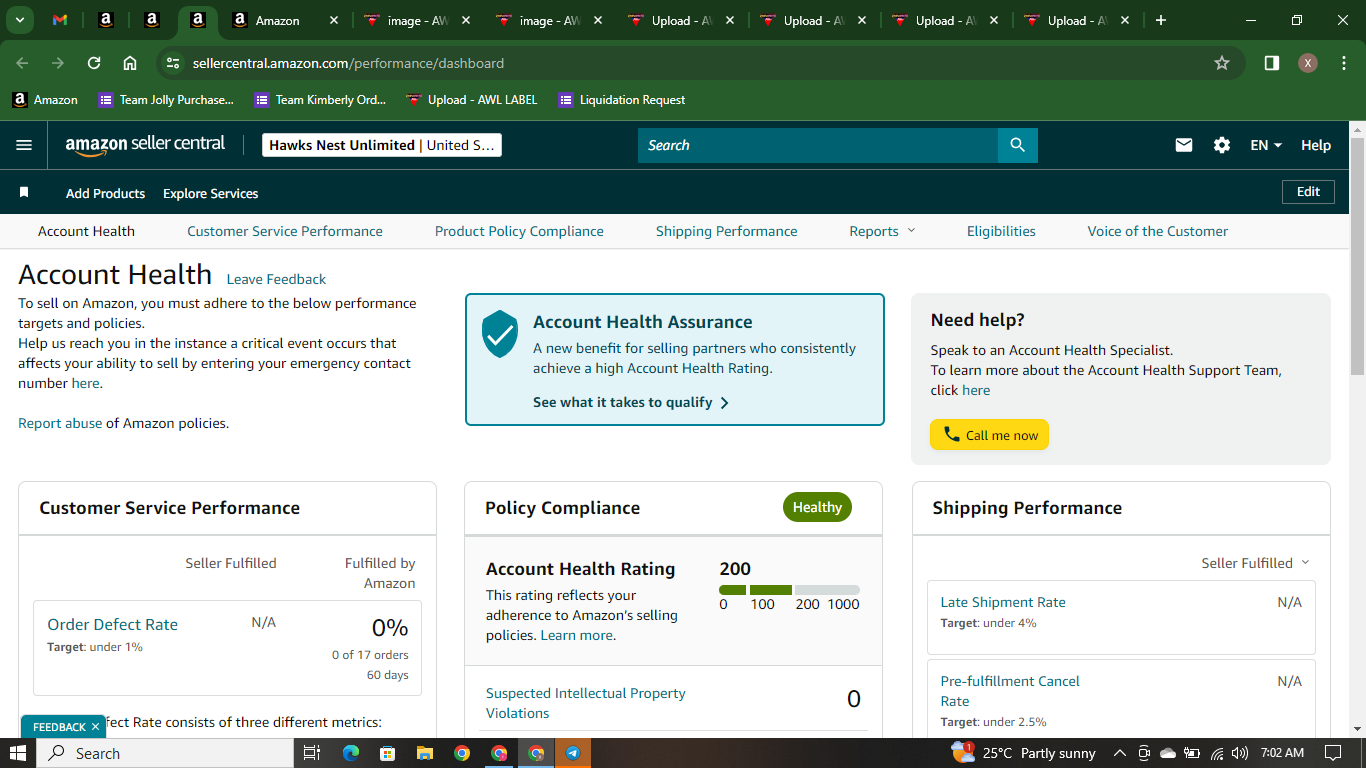Viewport: 1366px width, 768px height.
Task: Click the Account Health Rating progress bar
Action: tap(789, 590)
